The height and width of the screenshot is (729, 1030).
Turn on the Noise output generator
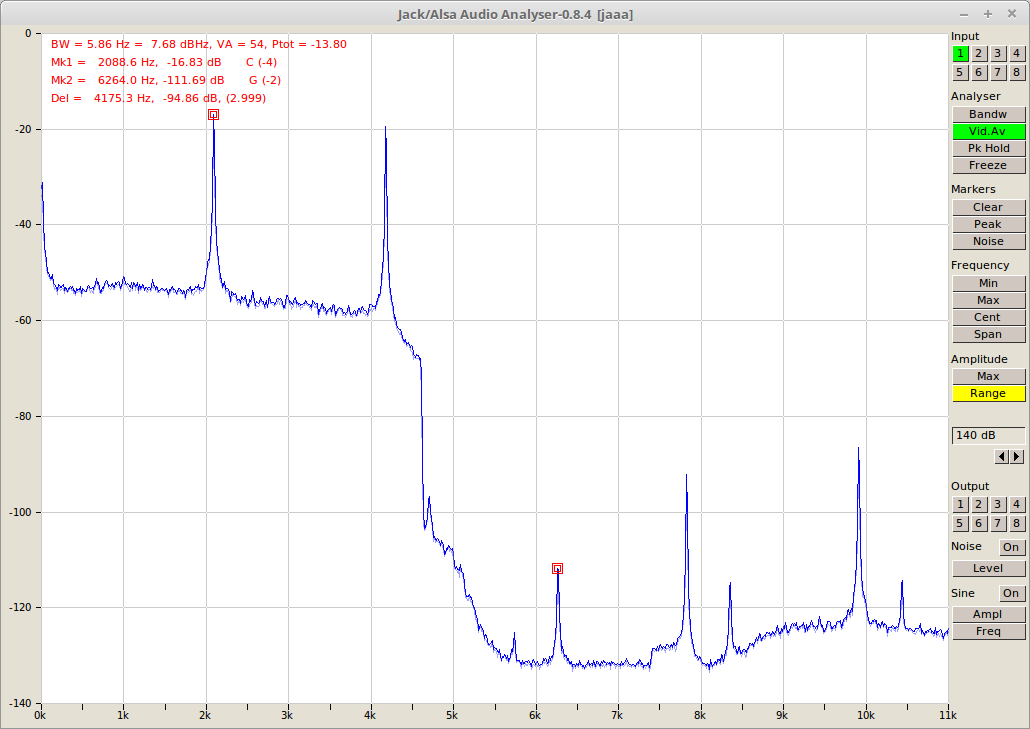click(1011, 547)
